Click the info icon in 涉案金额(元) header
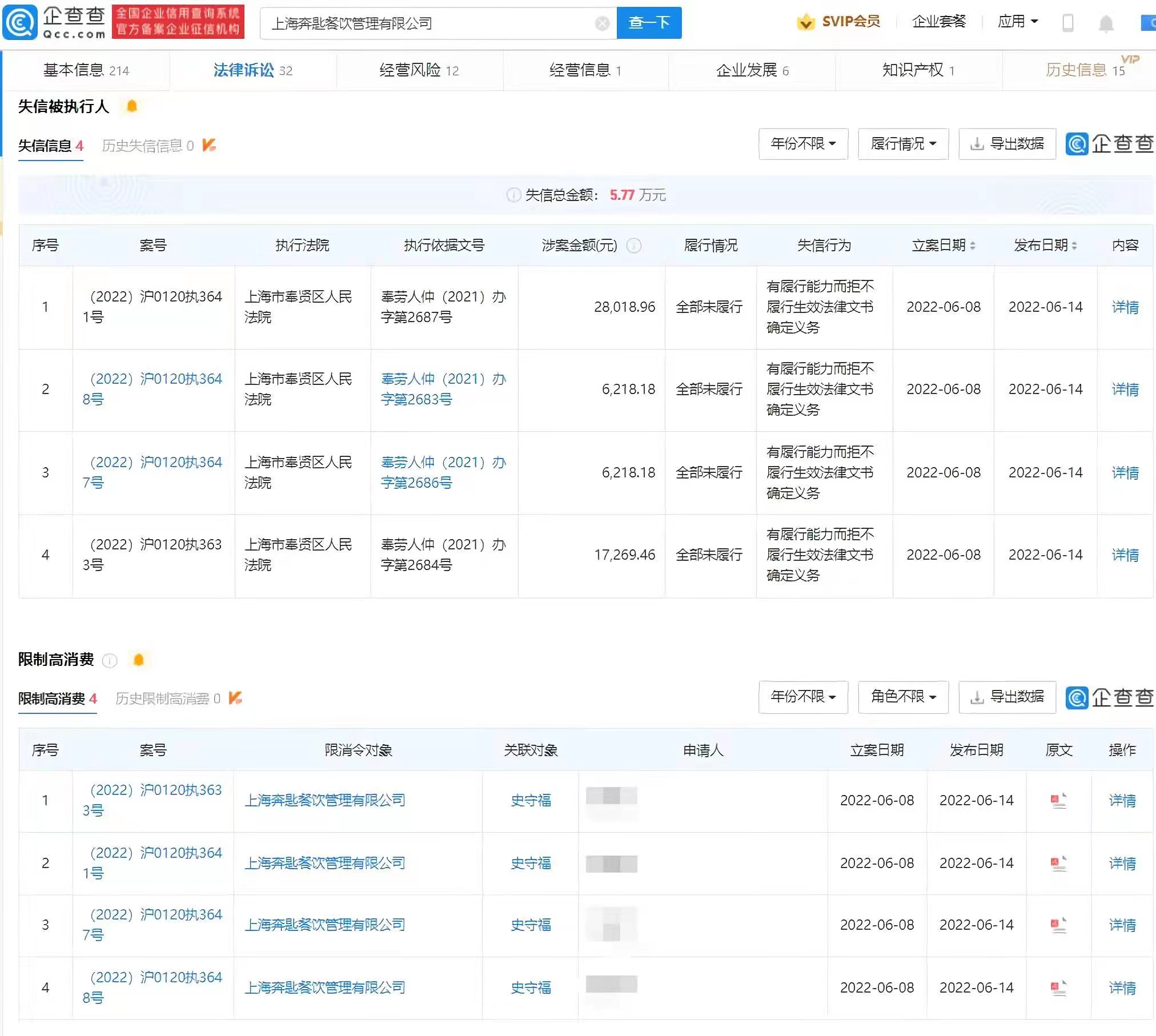1156x1036 pixels. point(634,246)
